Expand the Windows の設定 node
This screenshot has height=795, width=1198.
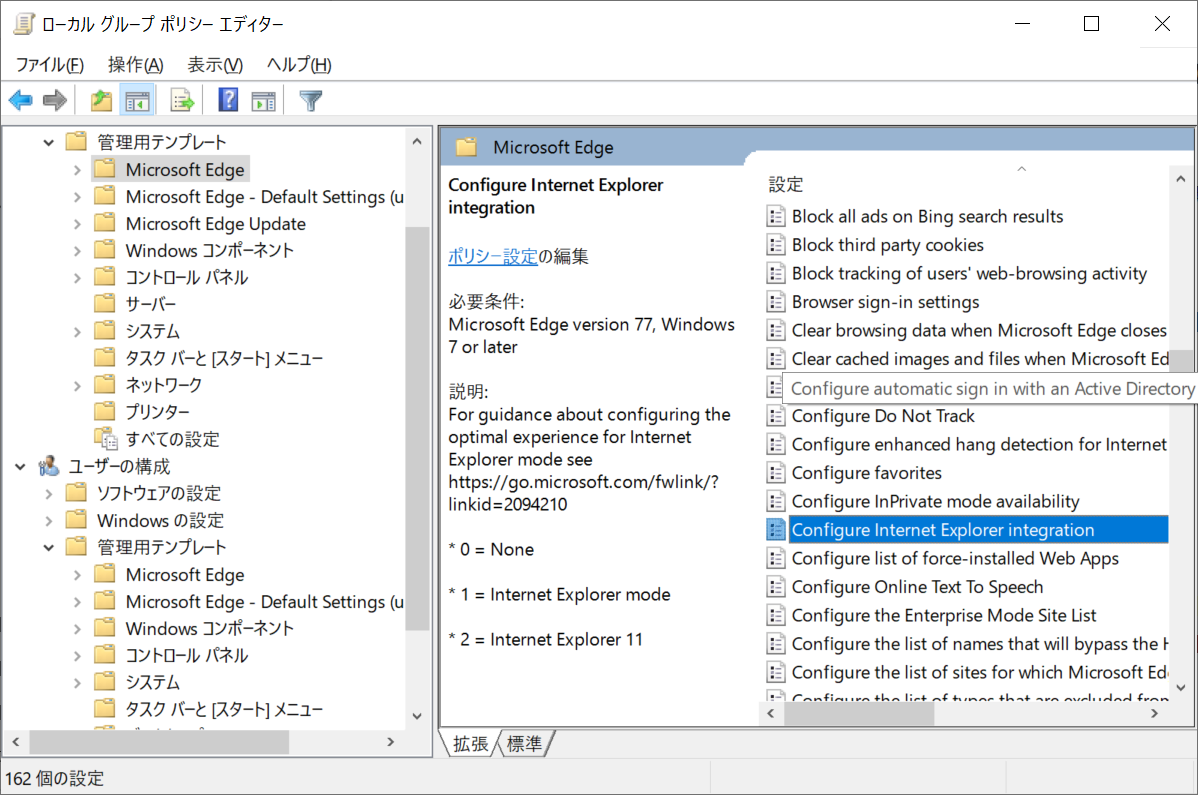point(49,521)
